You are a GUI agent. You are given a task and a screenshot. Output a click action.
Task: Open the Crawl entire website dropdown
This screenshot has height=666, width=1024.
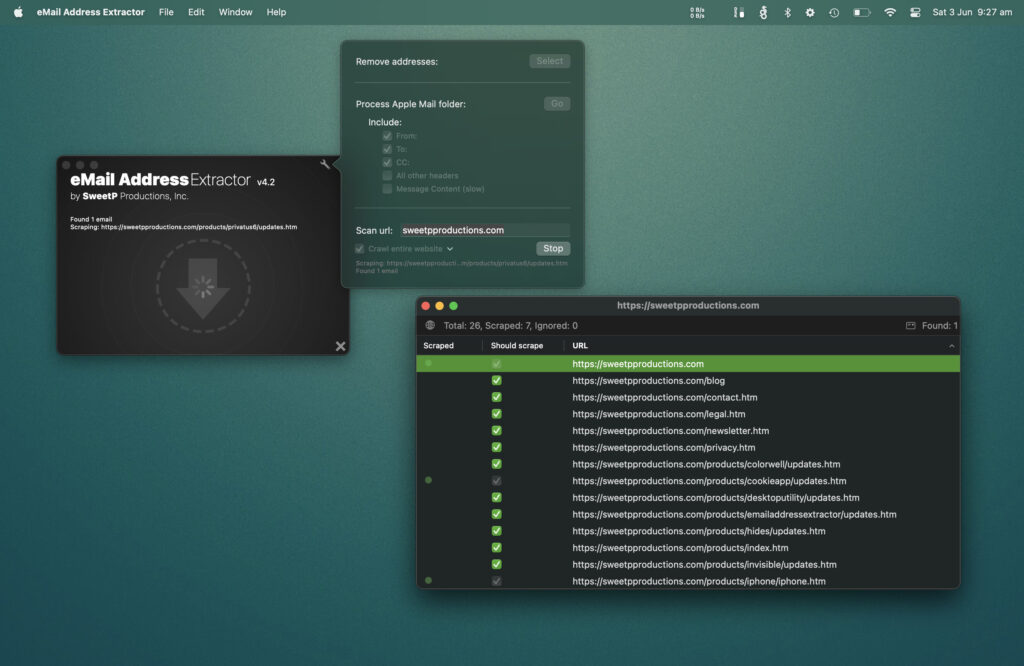[450, 248]
